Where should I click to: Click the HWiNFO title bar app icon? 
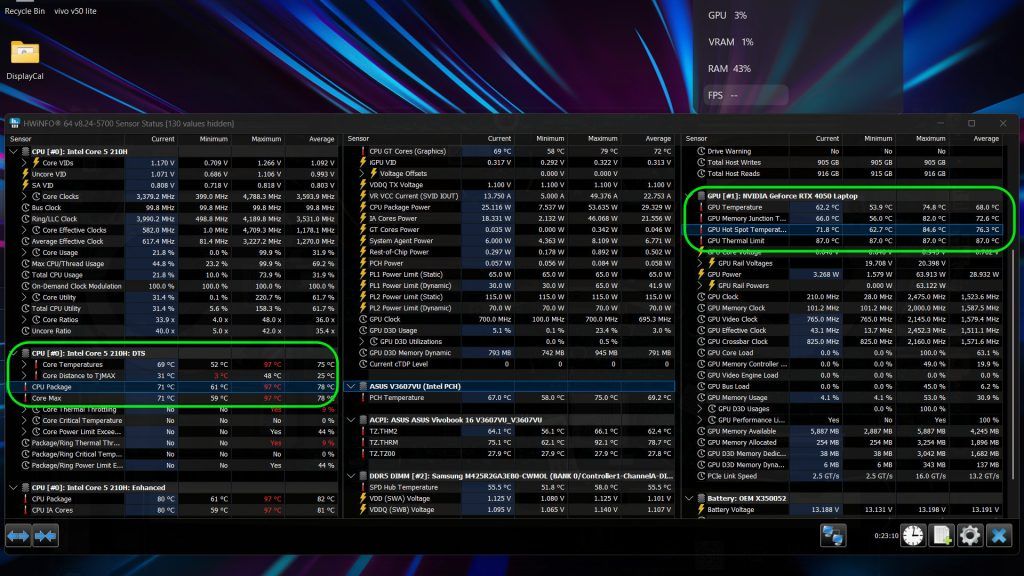click(14, 123)
